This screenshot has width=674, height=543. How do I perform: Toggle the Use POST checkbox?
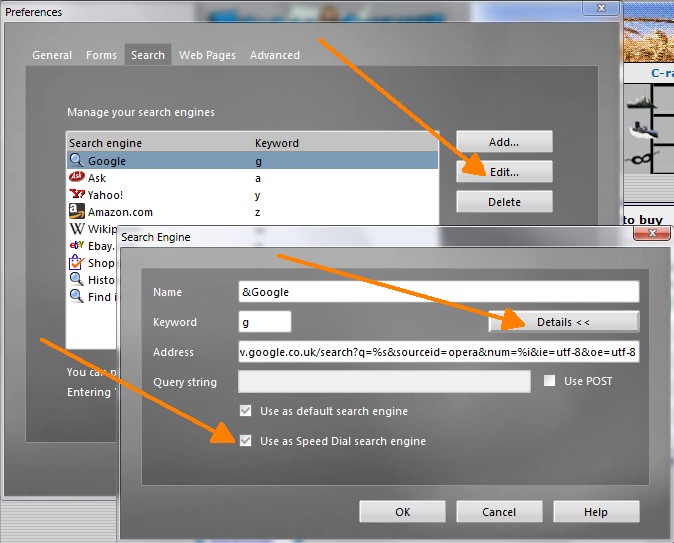[x=549, y=380]
